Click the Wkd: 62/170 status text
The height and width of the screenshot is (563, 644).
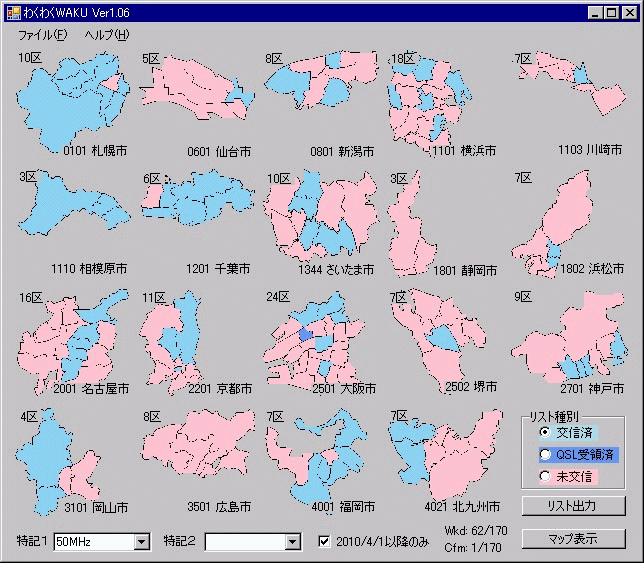(x=476, y=531)
